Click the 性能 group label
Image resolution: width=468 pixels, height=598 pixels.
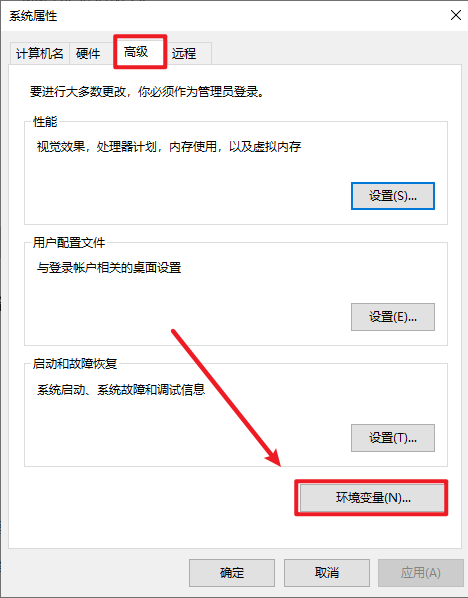click(x=45, y=122)
